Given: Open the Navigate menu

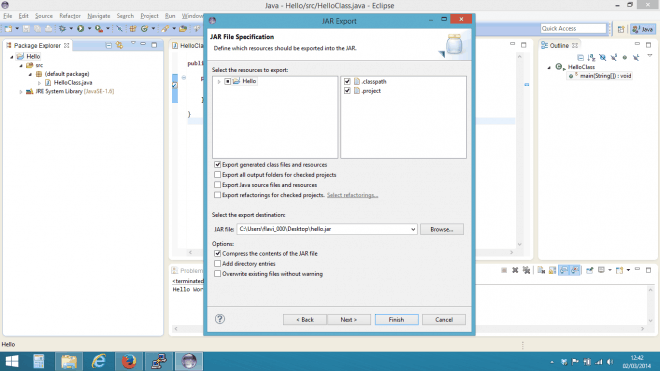Looking at the screenshot, I should tap(98, 16).
